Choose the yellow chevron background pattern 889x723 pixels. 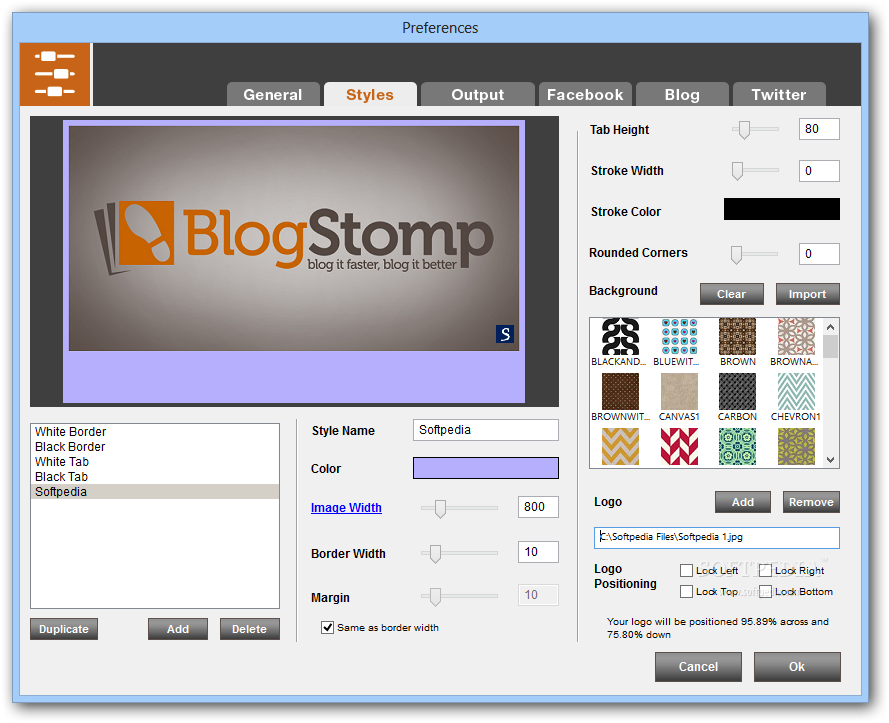click(x=620, y=447)
